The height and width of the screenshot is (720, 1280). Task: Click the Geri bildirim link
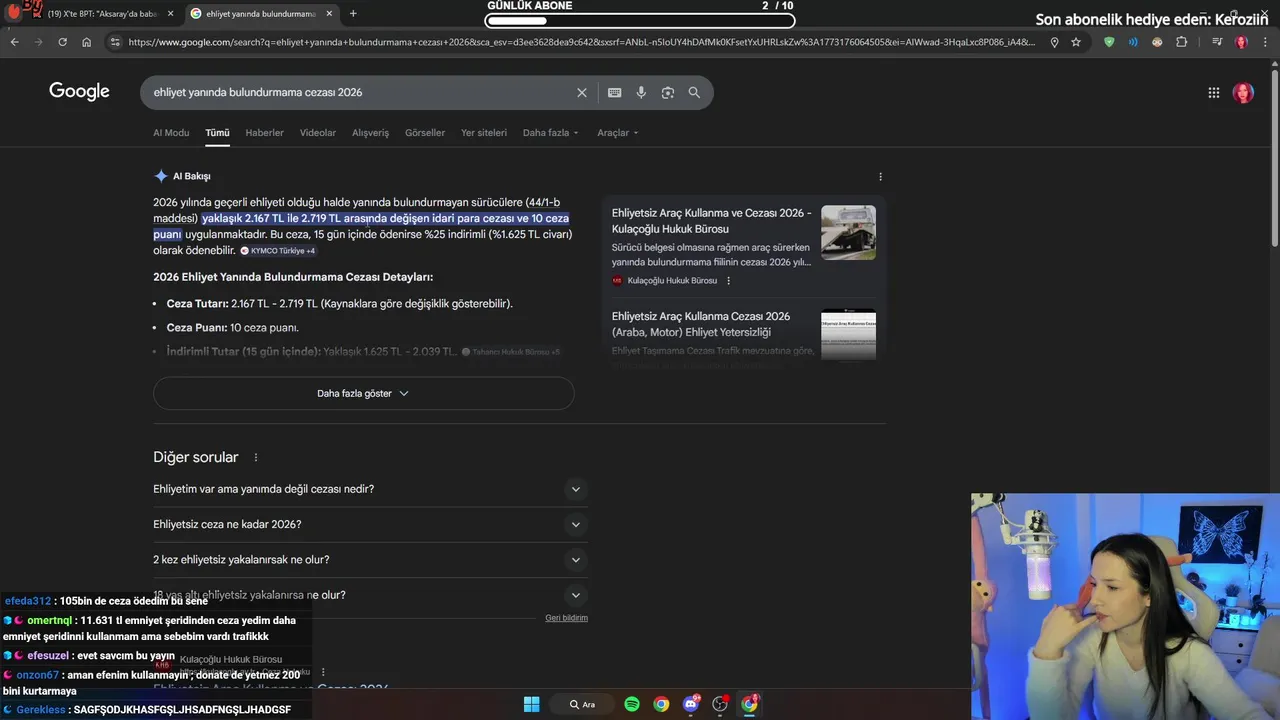(x=566, y=618)
